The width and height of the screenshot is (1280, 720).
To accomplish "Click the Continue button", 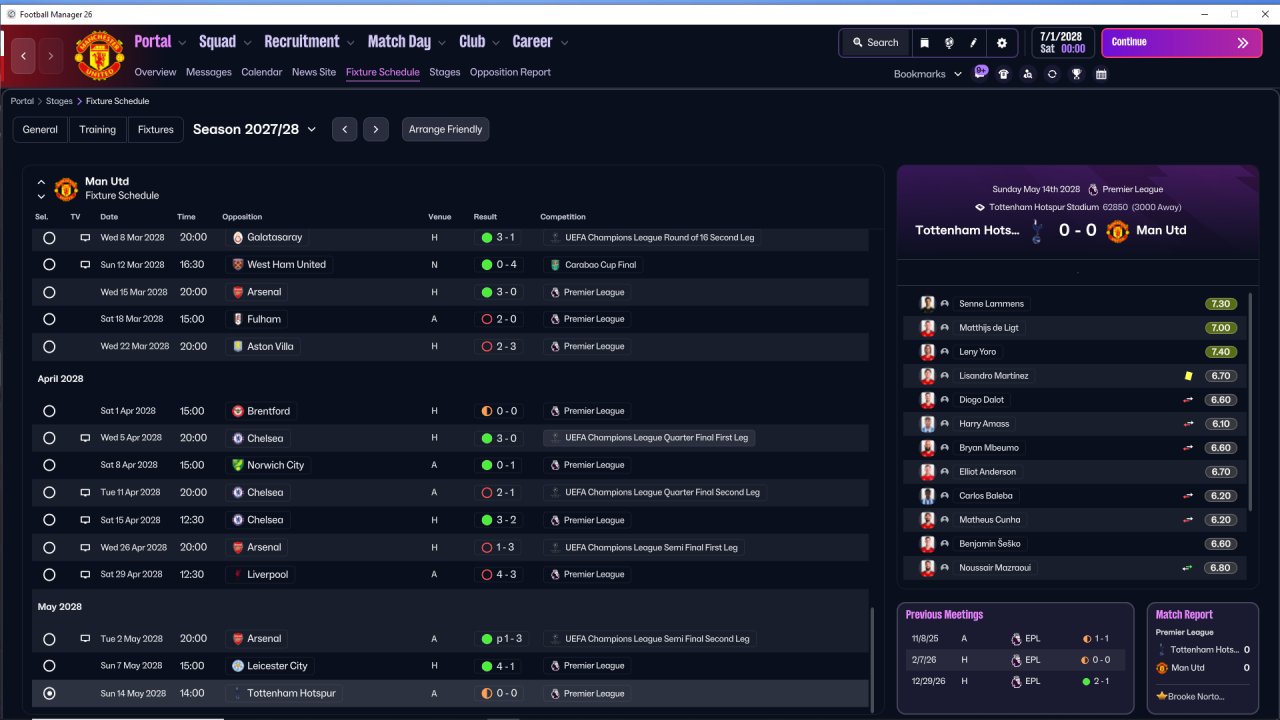I will click(1181, 43).
